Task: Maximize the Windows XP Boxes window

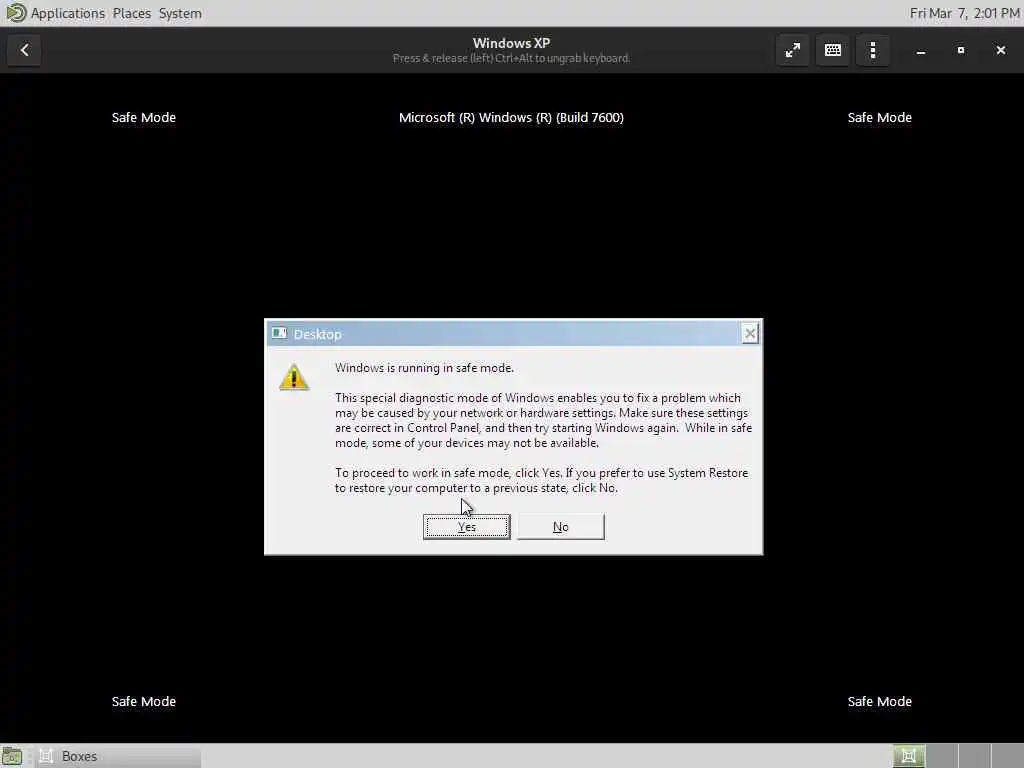Action: click(961, 50)
